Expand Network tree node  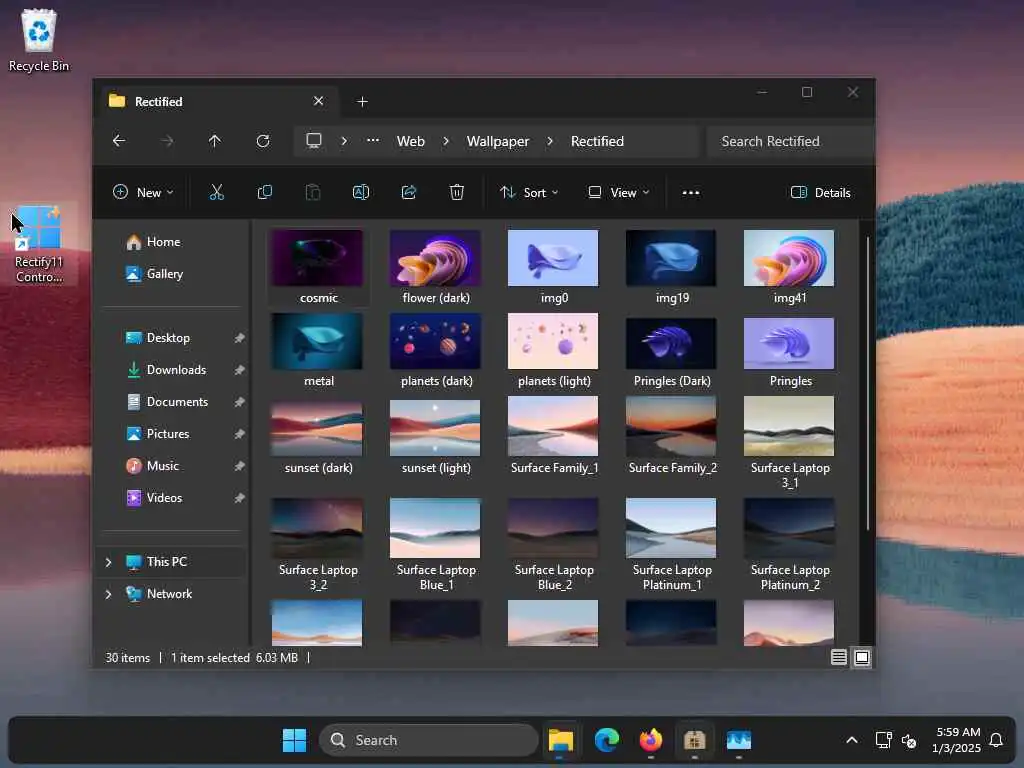108,594
